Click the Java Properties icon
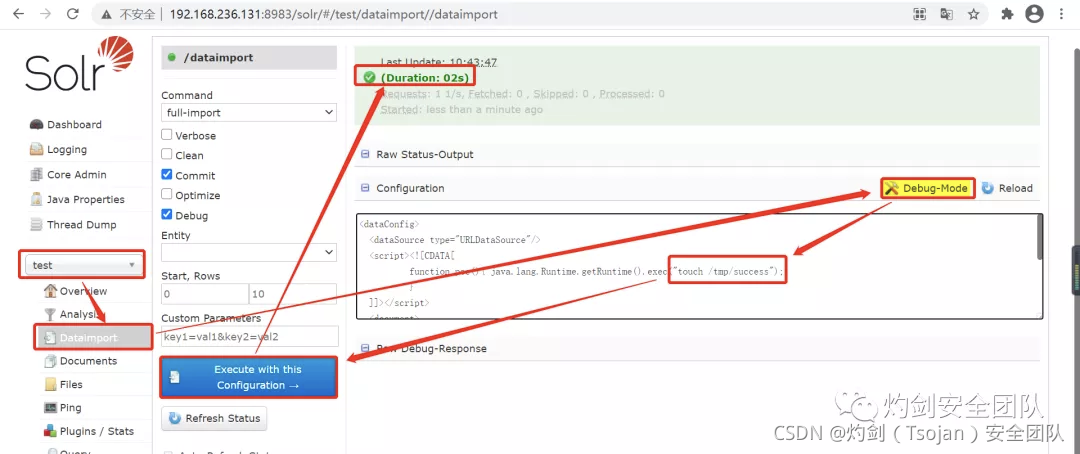 37,200
